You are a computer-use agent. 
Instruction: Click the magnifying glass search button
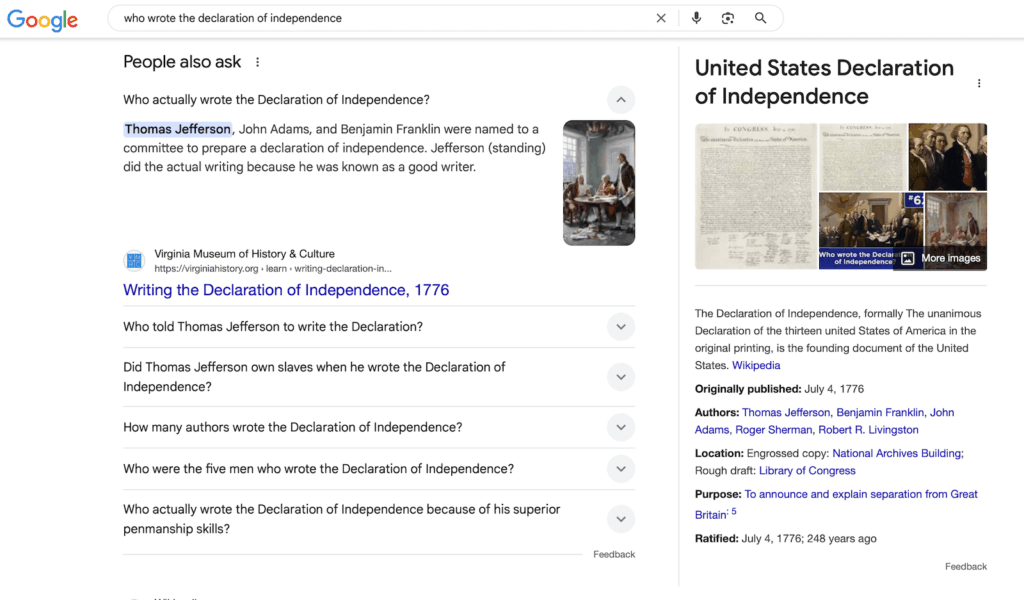tap(760, 18)
